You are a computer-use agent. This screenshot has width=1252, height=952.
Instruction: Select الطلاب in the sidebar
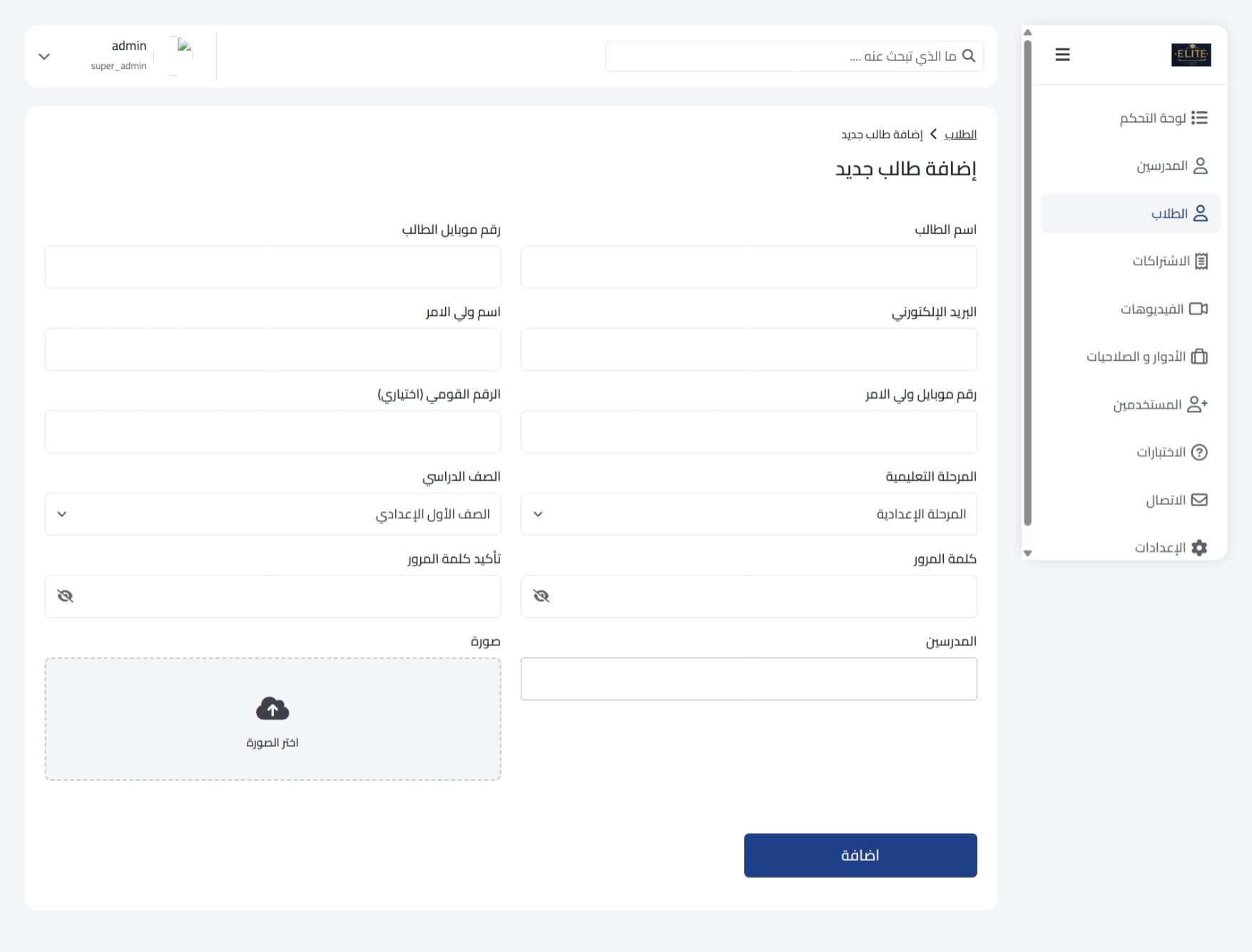[1130, 213]
